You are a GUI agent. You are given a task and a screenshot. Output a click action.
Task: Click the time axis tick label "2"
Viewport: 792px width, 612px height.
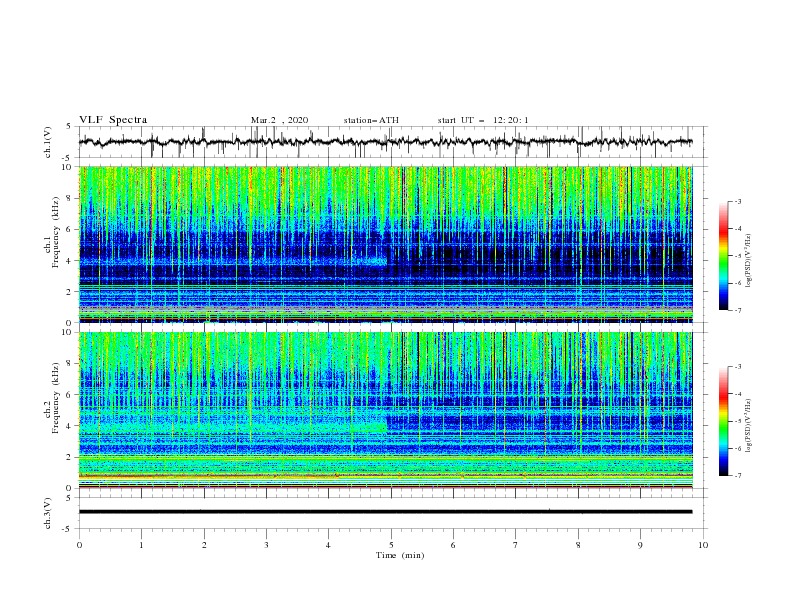pyautogui.click(x=204, y=545)
